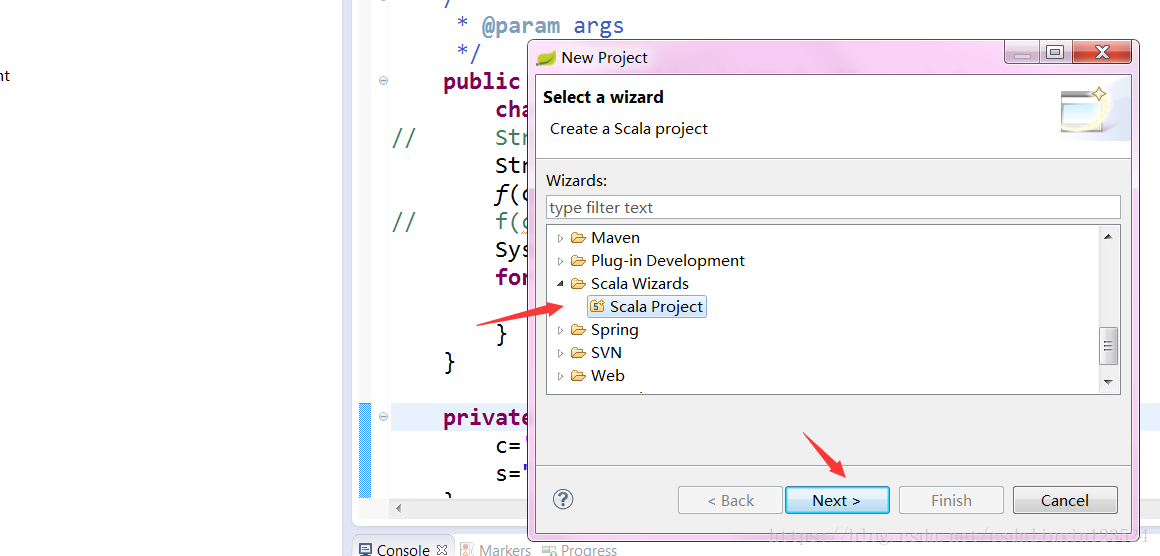
Task: Collapse the private method fold marker
Action: (x=383, y=417)
